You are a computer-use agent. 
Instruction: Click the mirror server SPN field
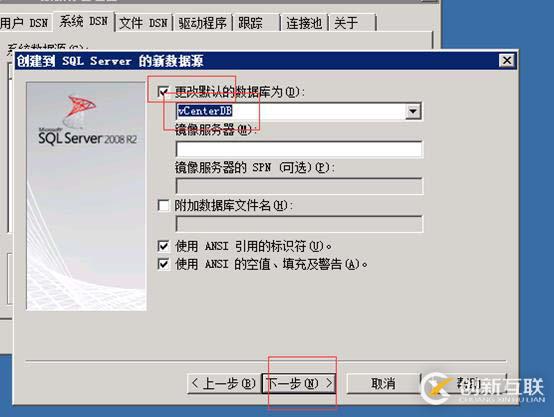(x=299, y=186)
